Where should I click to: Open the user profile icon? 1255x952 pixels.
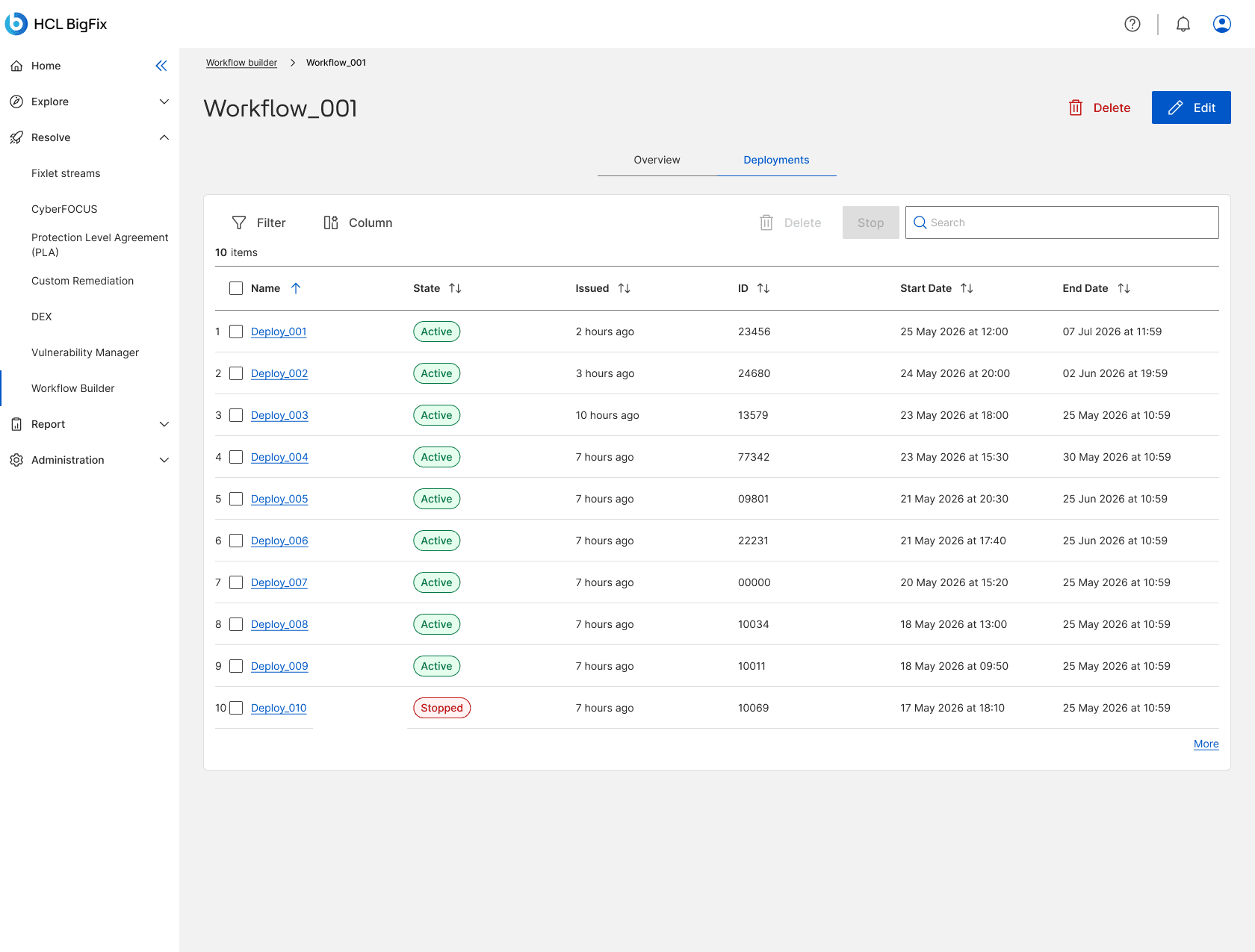click(1222, 24)
